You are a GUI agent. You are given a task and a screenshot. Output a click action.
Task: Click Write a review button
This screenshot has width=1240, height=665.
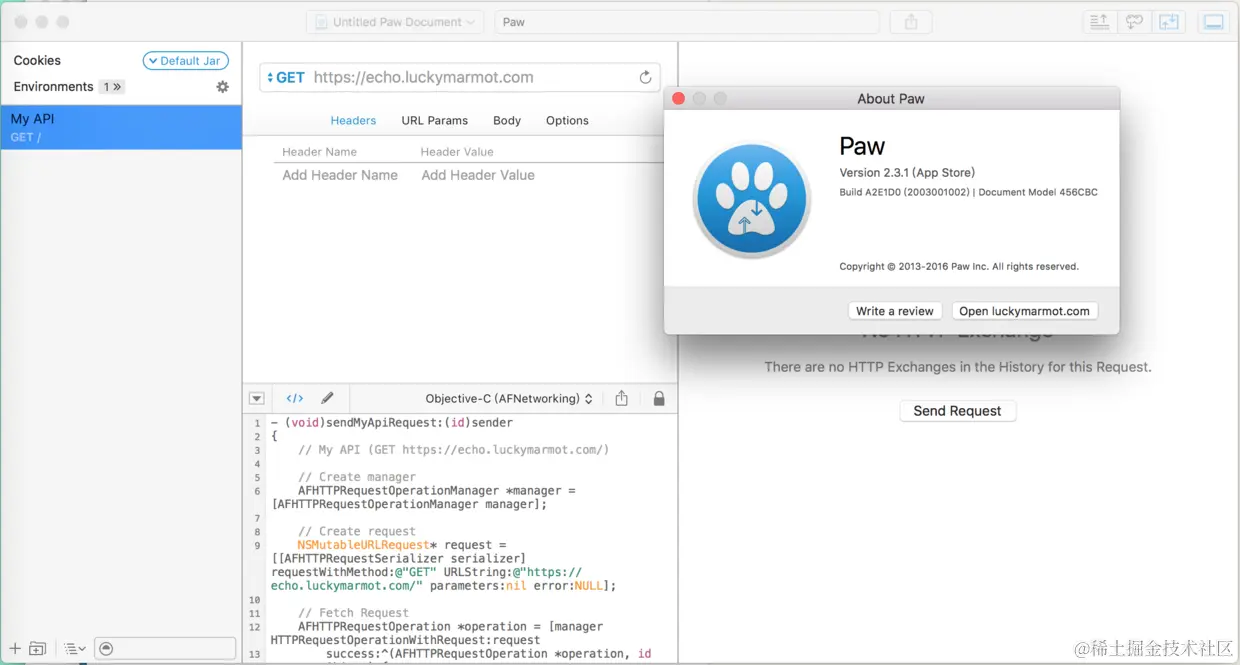tap(895, 311)
